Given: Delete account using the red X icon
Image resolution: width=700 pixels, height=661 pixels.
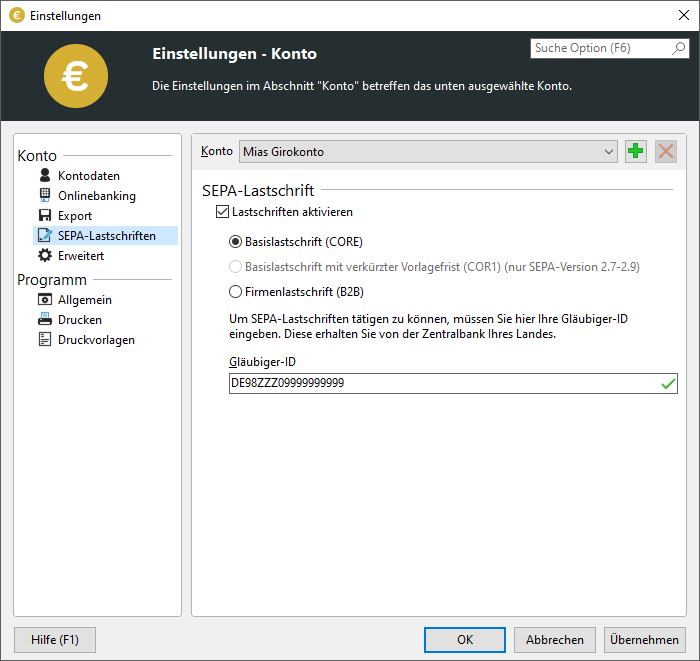Looking at the screenshot, I should coord(666,152).
